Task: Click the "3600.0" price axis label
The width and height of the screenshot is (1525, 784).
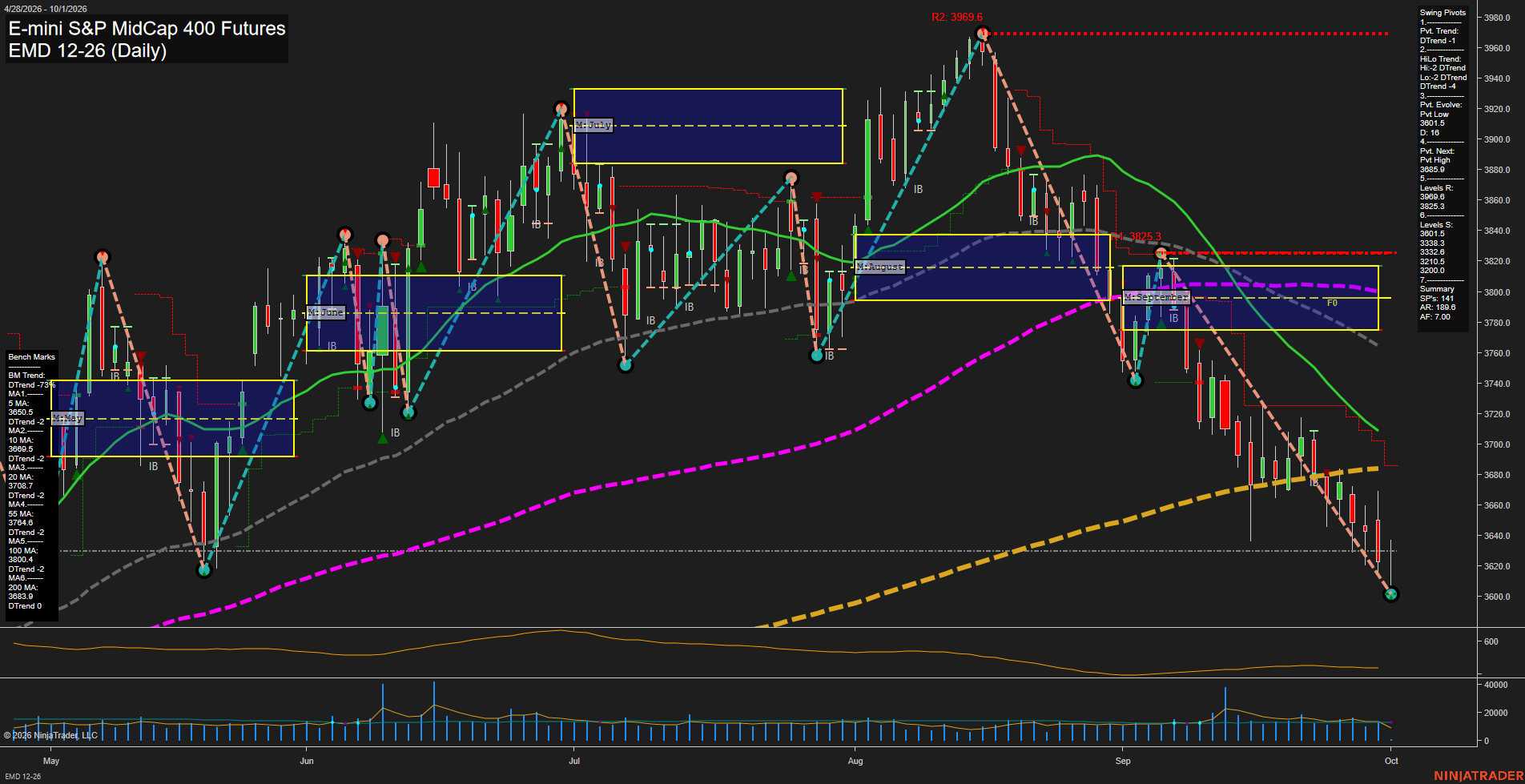Action: tap(1497, 597)
